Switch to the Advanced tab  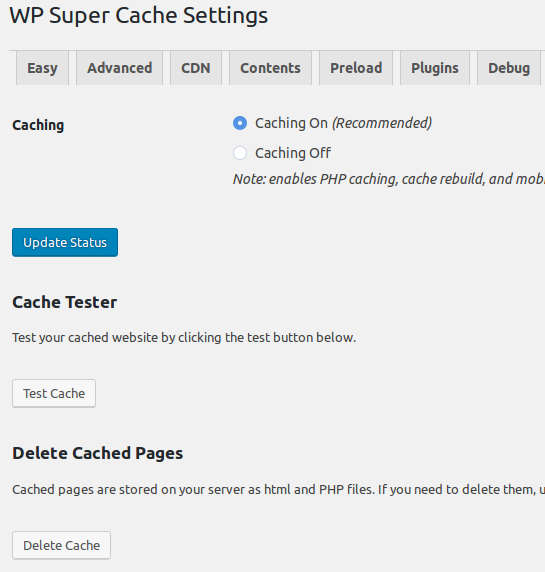(x=120, y=68)
